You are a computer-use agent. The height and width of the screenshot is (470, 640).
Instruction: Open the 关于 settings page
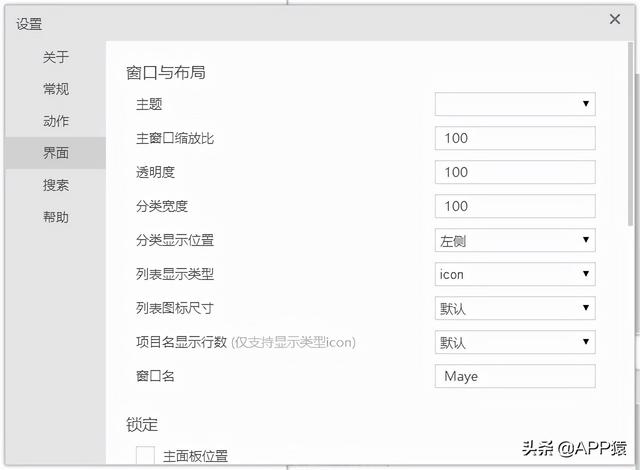[56, 57]
